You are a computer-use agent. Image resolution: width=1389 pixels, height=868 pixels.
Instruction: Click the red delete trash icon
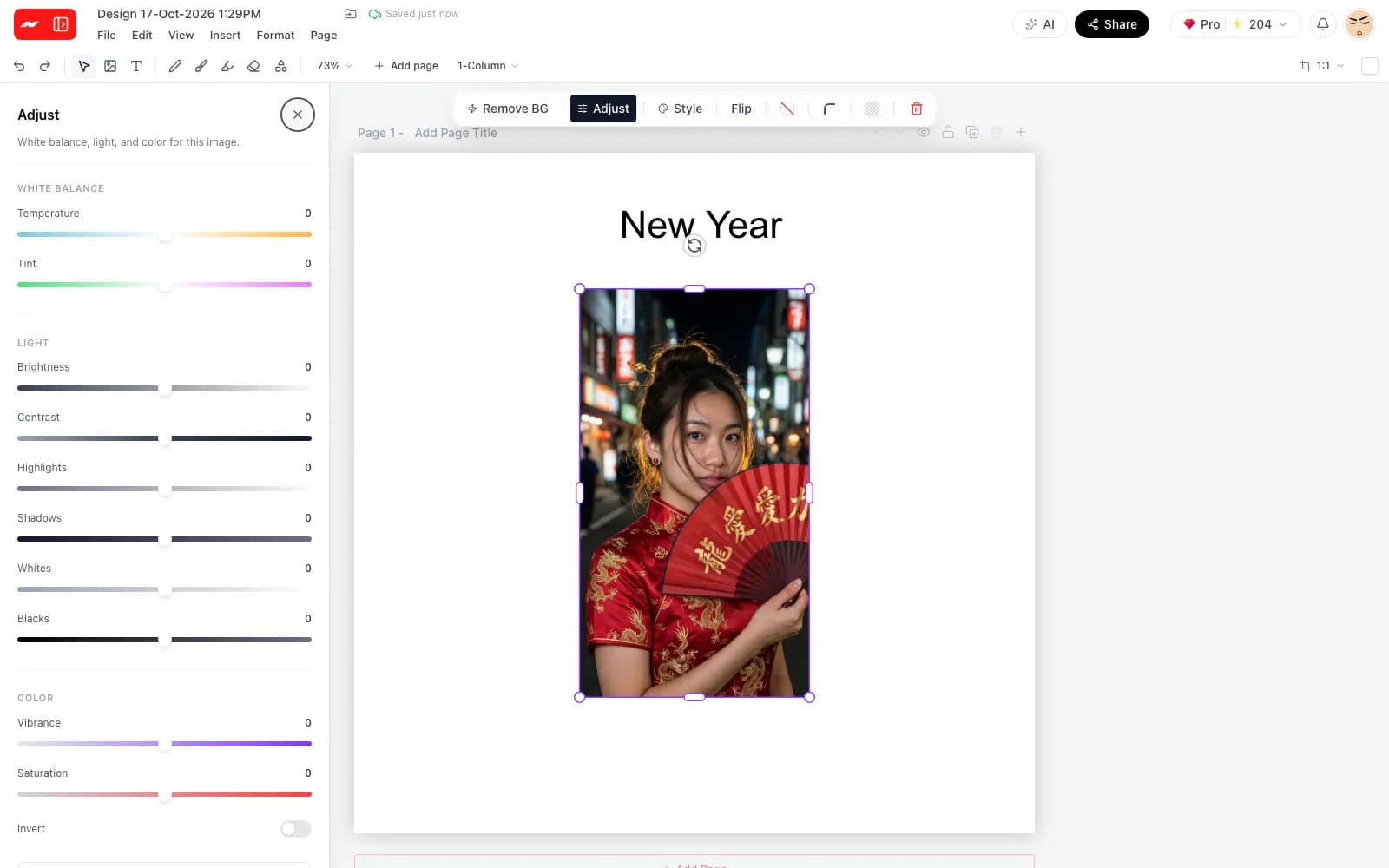pos(917,108)
